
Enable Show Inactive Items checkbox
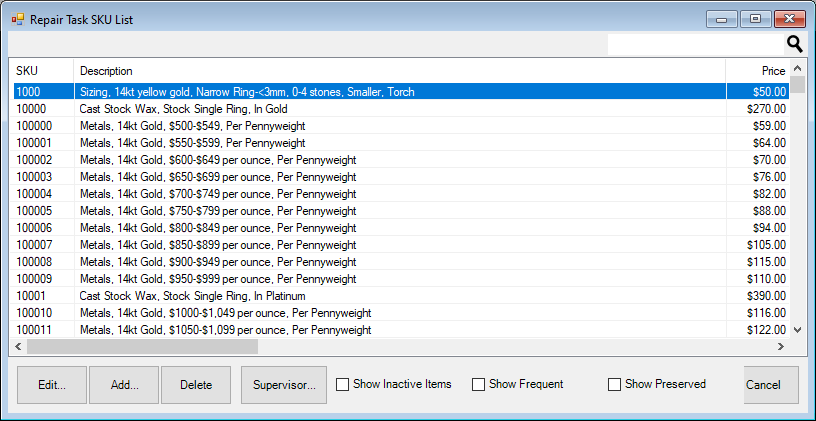(x=343, y=384)
